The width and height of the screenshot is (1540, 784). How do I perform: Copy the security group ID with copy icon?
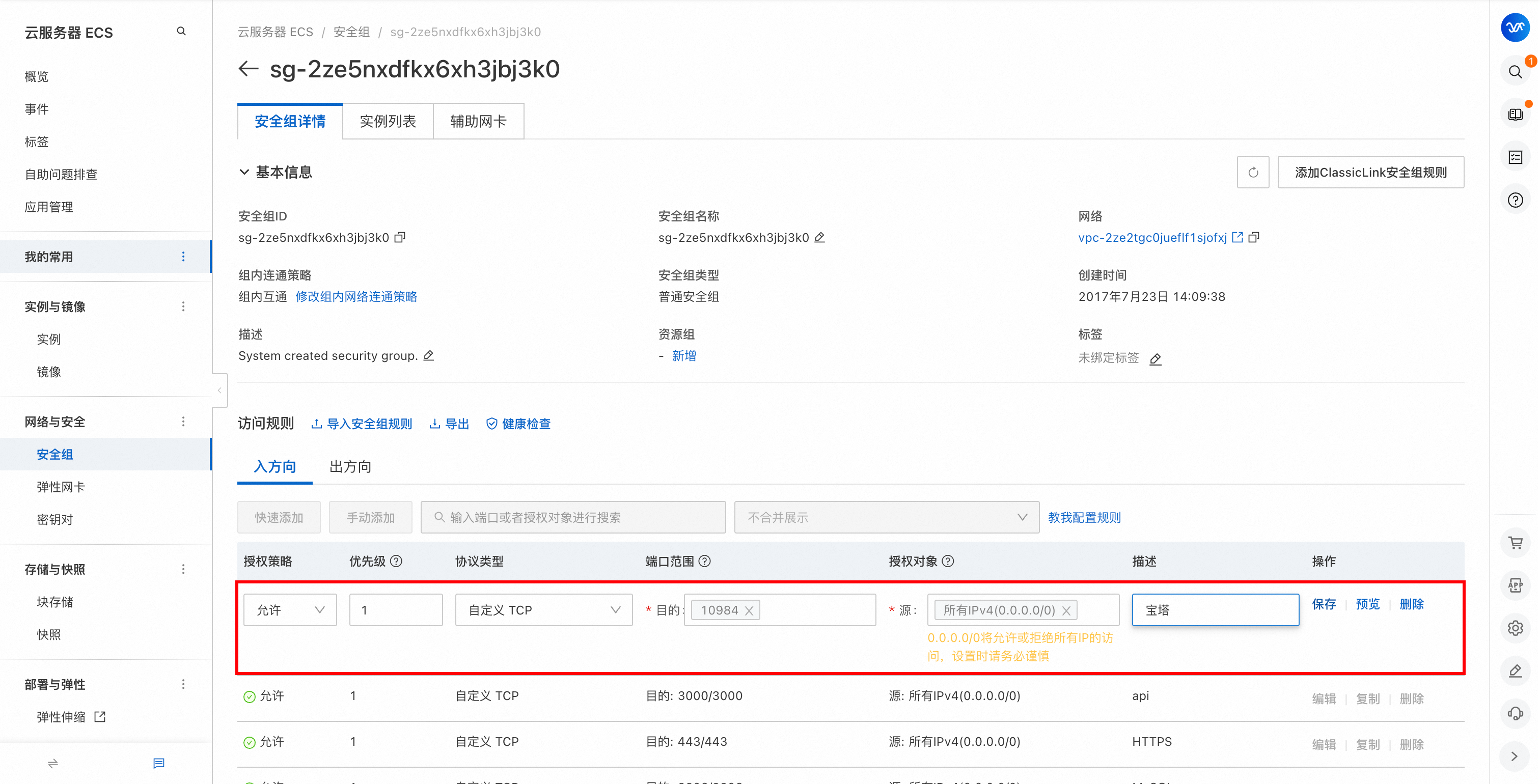[x=400, y=237]
